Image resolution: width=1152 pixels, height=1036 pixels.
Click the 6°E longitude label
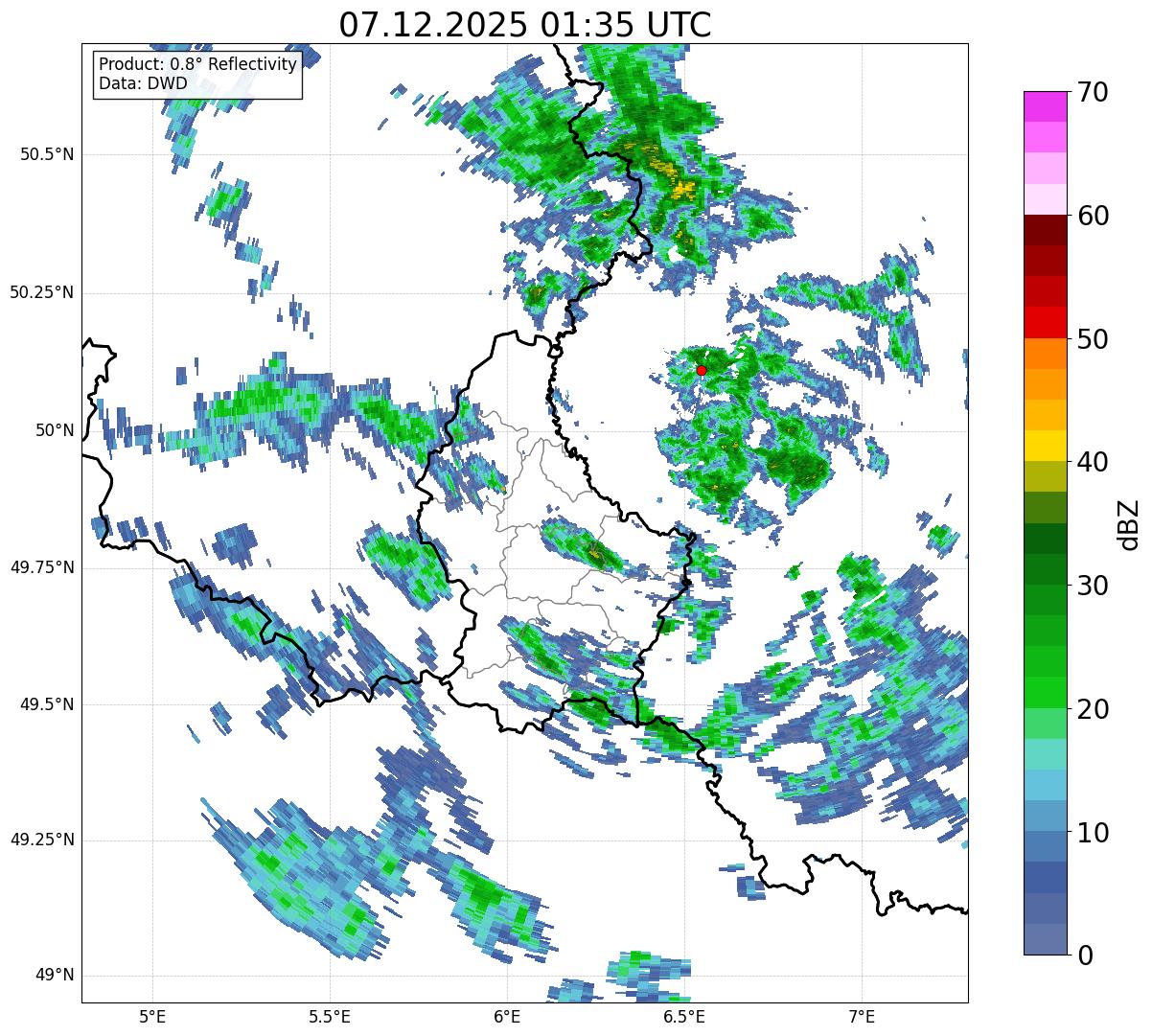[x=507, y=1016]
